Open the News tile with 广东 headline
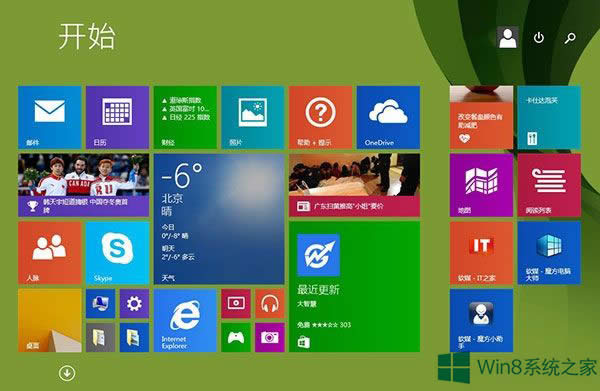600x391 pixels. coord(354,185)
